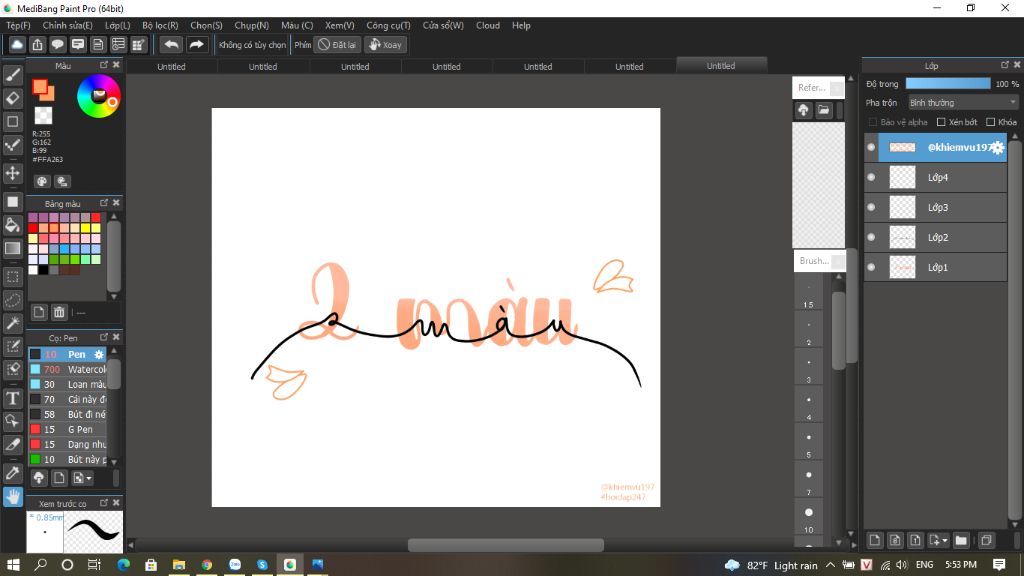1024x576 pixels.
Task: Select the Gradient tool
Action: click(12, 248)
